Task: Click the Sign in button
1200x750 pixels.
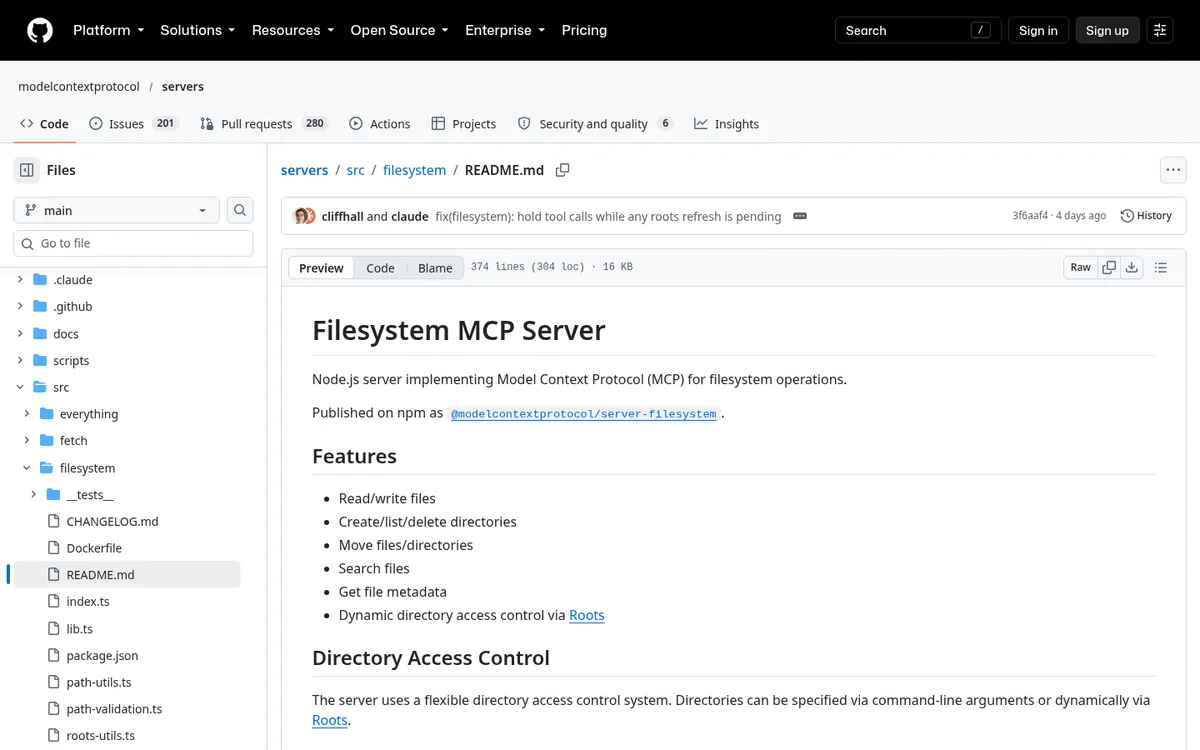Action: [1038, 30]
